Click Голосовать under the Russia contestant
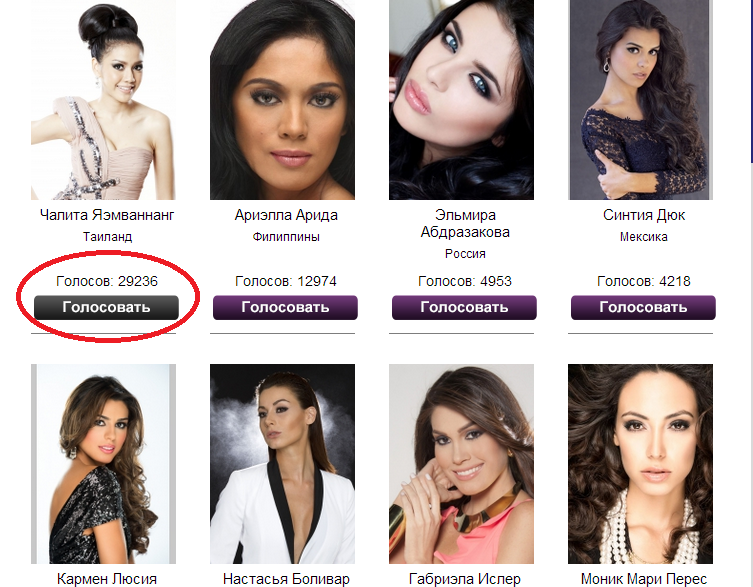 (x=464, y=307)
